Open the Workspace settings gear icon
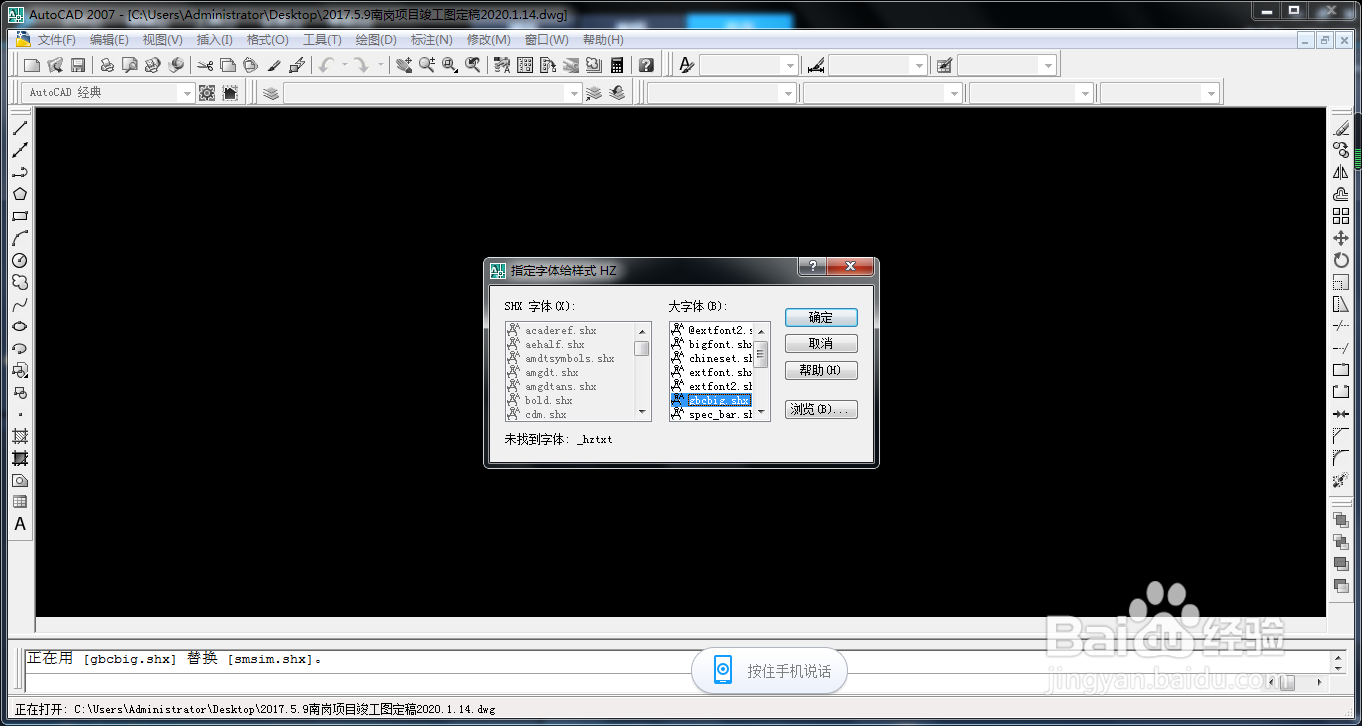This screenshot has height=726, width=1362. coord(207,93)
